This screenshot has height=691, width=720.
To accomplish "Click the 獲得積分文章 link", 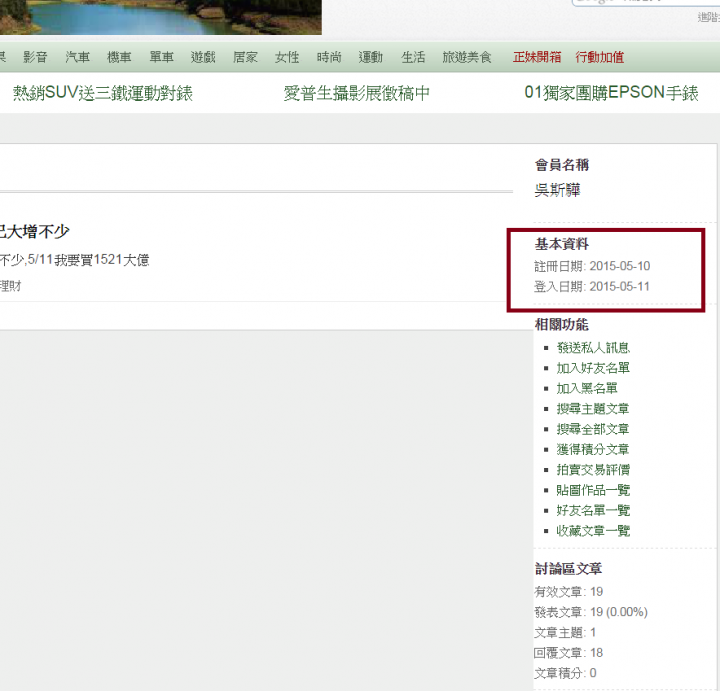I will pyautogui.click(x=593, y=449).
